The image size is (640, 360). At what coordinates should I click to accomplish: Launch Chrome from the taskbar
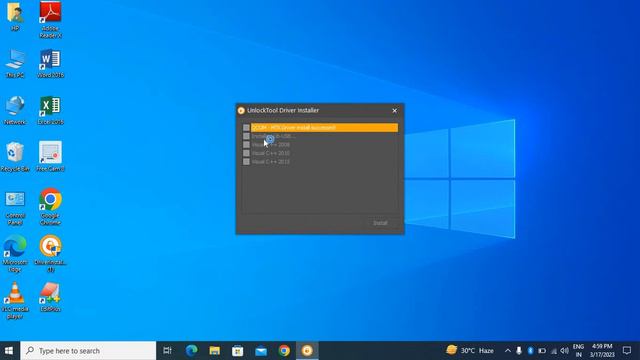pos(284,351)
